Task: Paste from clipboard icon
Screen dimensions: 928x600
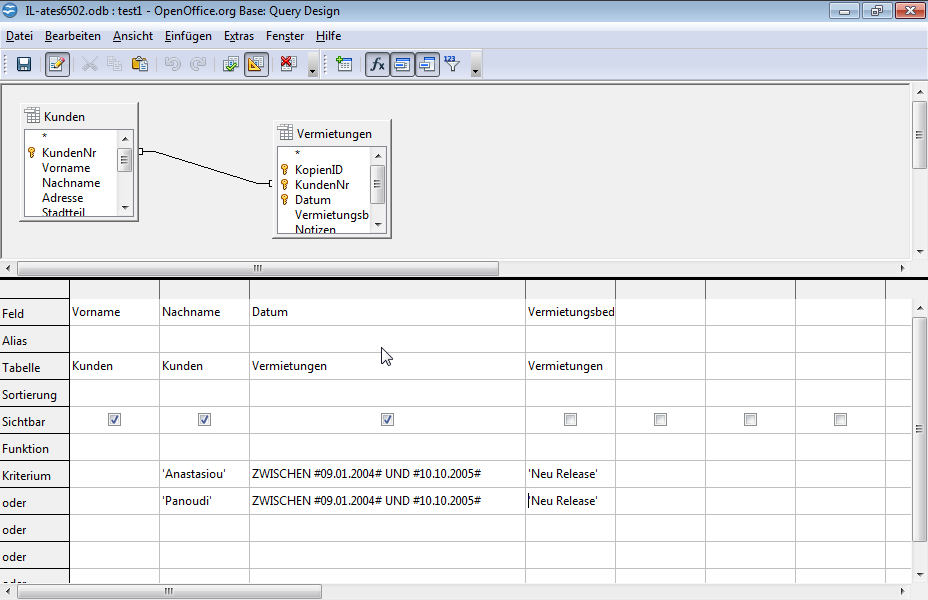Action: tap(140, 64)
